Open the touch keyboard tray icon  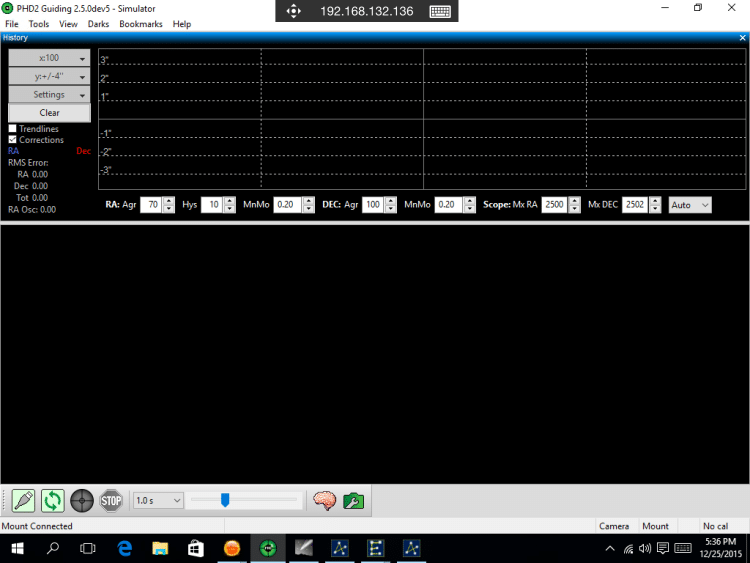tap(683, 549)
